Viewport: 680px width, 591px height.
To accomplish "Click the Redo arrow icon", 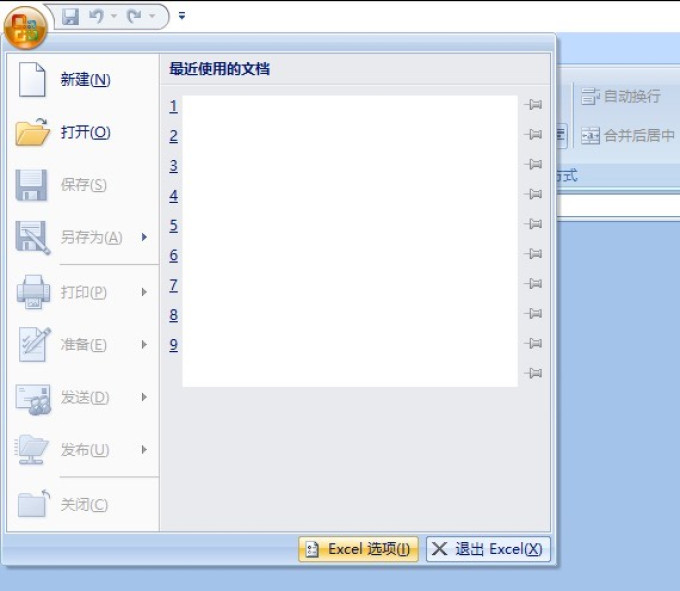I will tap(134, 16).
